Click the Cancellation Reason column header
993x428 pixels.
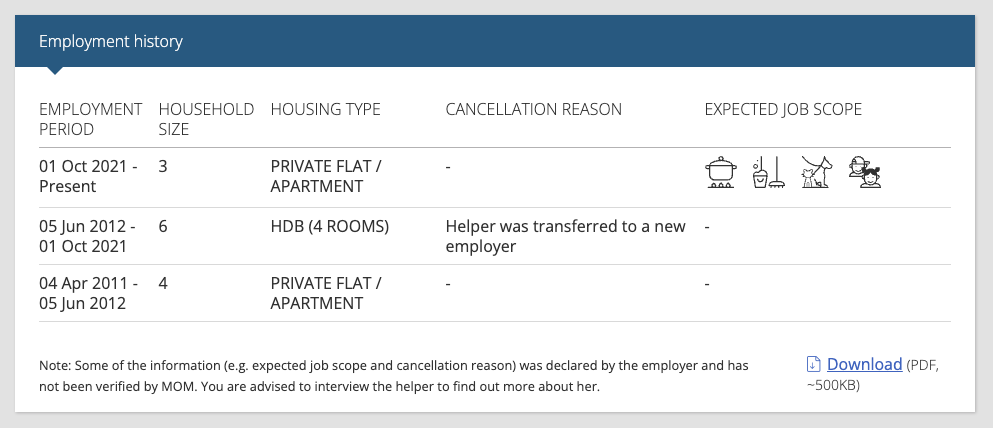point(533,109)
